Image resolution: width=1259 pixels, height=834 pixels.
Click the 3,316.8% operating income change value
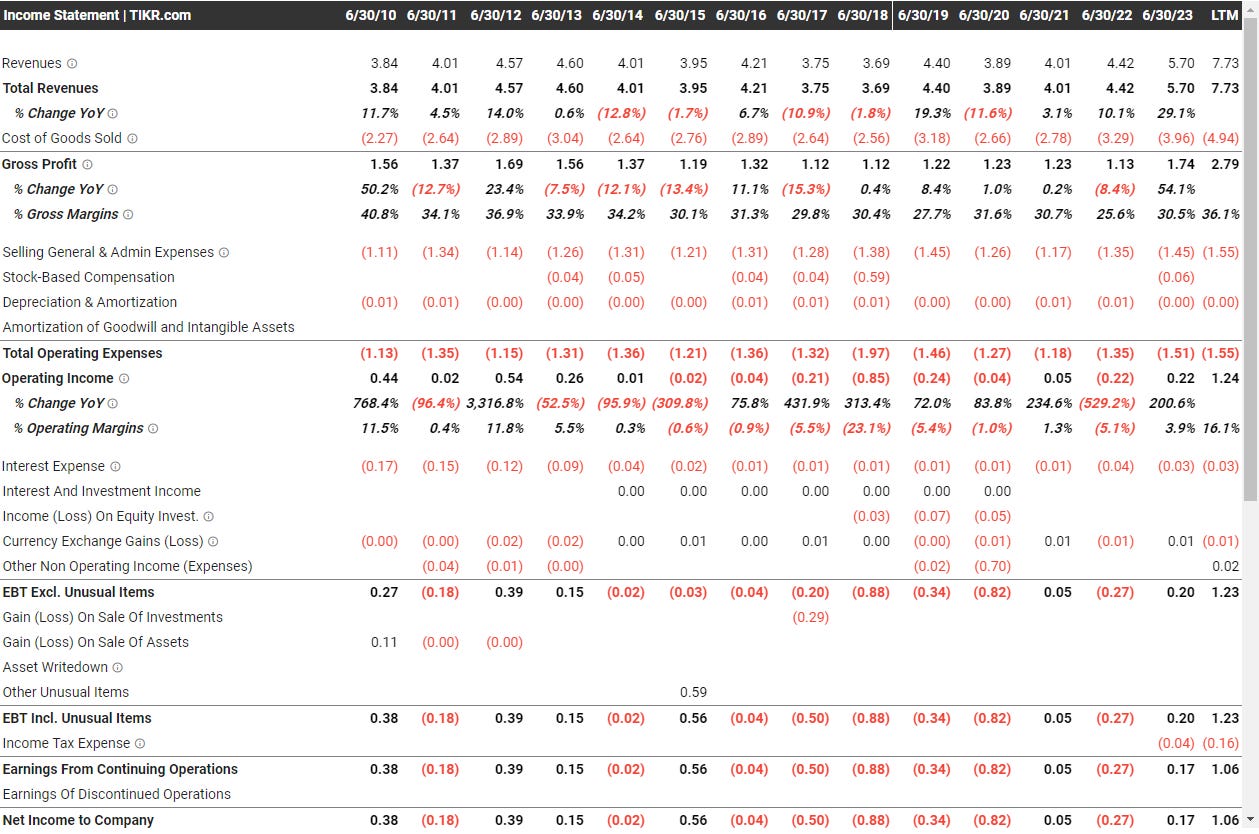coord(494,404)
